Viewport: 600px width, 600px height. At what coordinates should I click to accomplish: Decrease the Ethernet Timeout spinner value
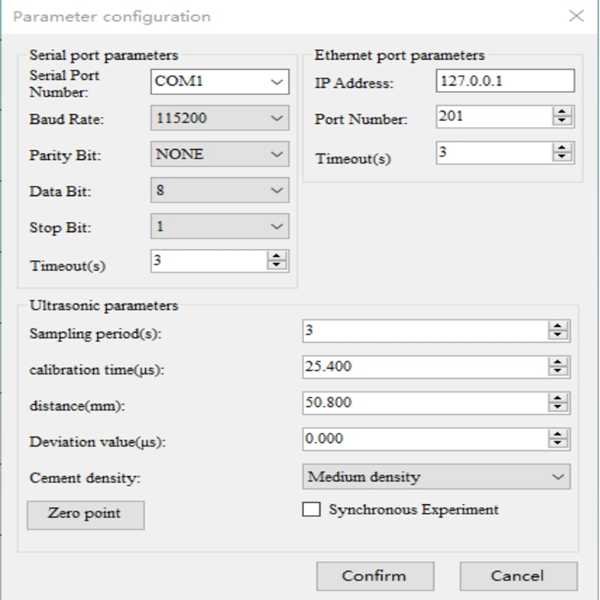[562, 157]
